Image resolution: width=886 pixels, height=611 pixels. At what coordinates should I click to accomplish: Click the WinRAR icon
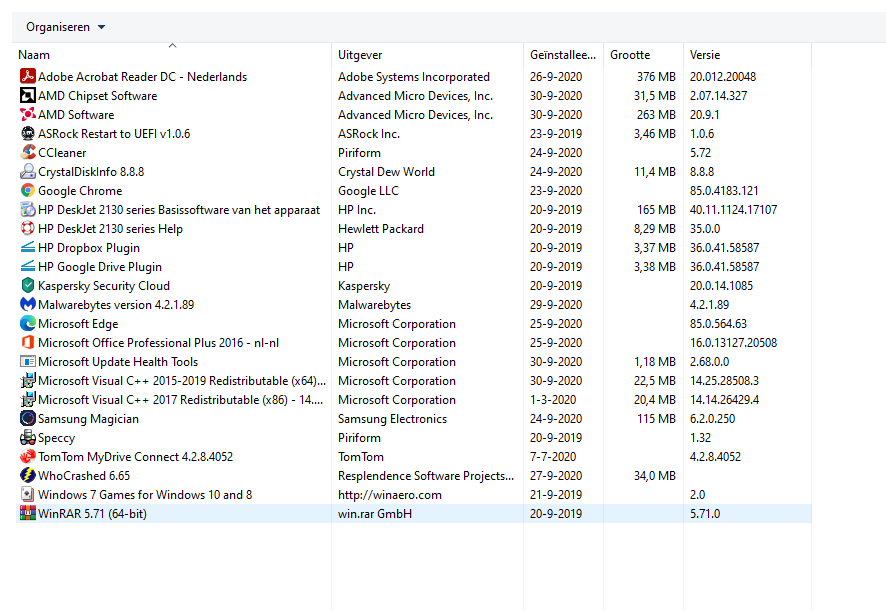click(x=28, y=514)
